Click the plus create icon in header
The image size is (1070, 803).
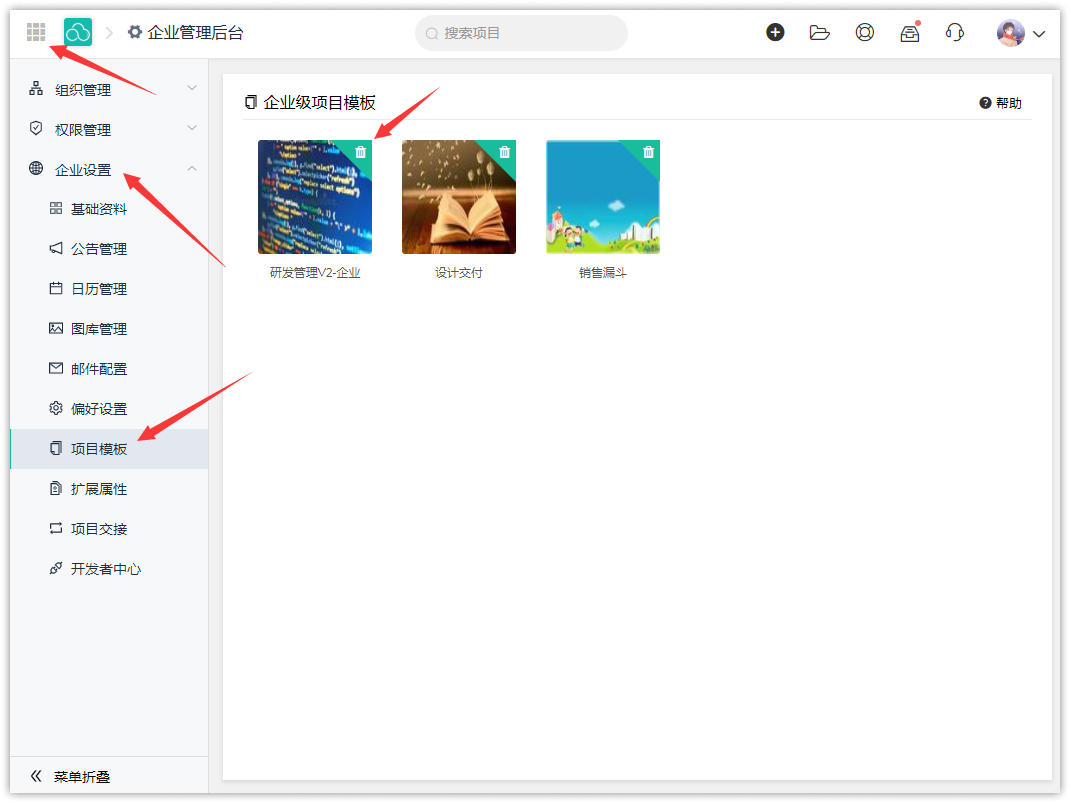click(x=775, y=32)
